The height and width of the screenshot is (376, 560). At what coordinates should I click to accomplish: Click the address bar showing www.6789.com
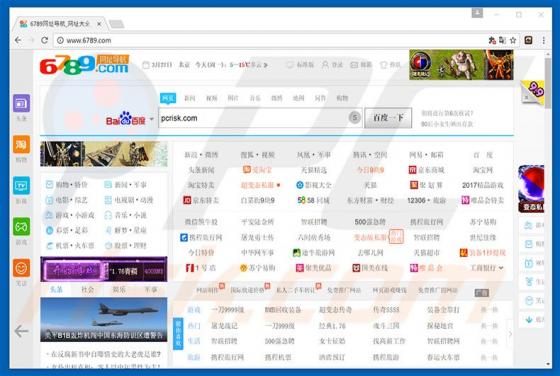coord(271,40)
